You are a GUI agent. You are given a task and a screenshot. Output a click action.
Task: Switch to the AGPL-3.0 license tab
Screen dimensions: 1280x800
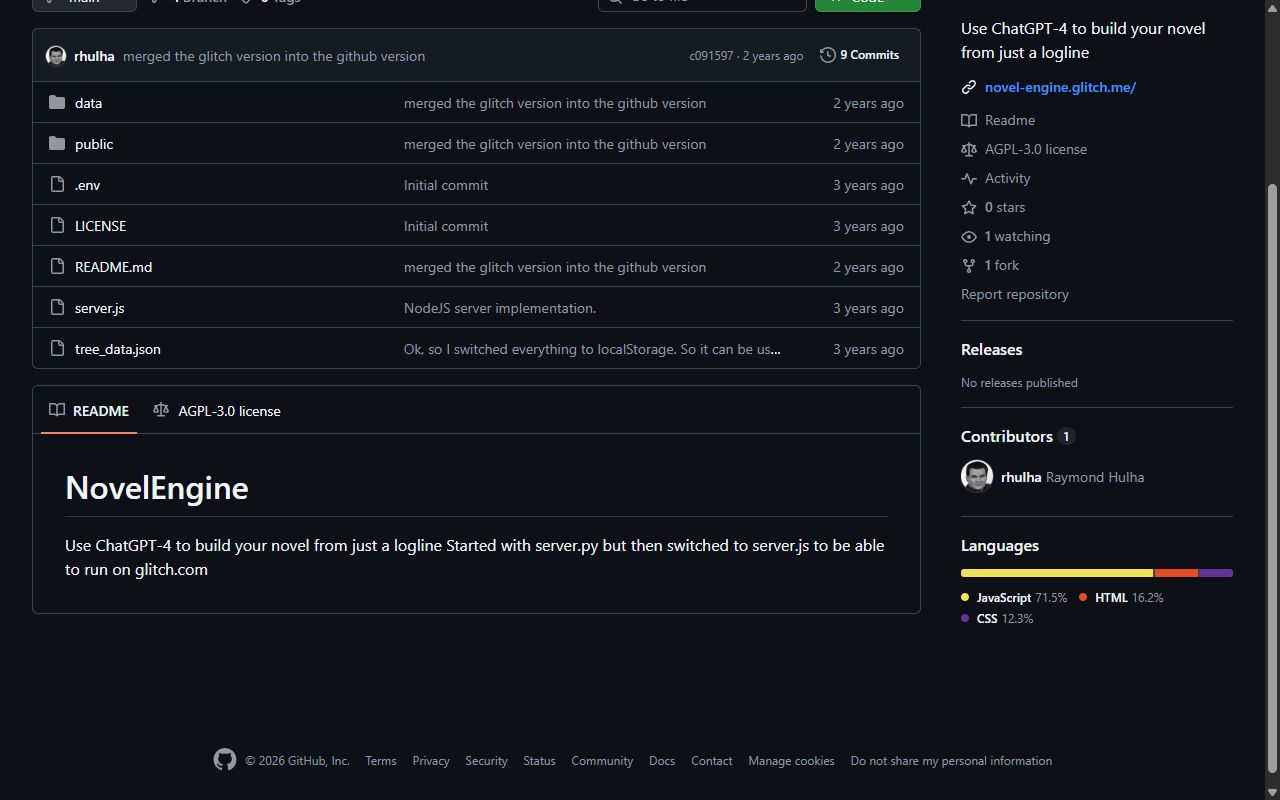[x=217, y=410]
